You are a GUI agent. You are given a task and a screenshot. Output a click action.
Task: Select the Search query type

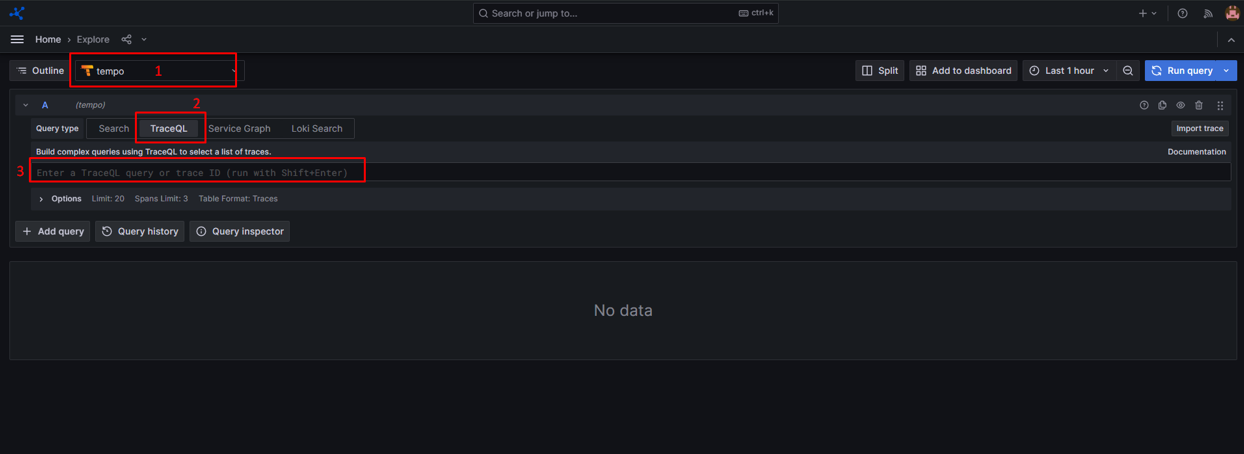point(113,129)
